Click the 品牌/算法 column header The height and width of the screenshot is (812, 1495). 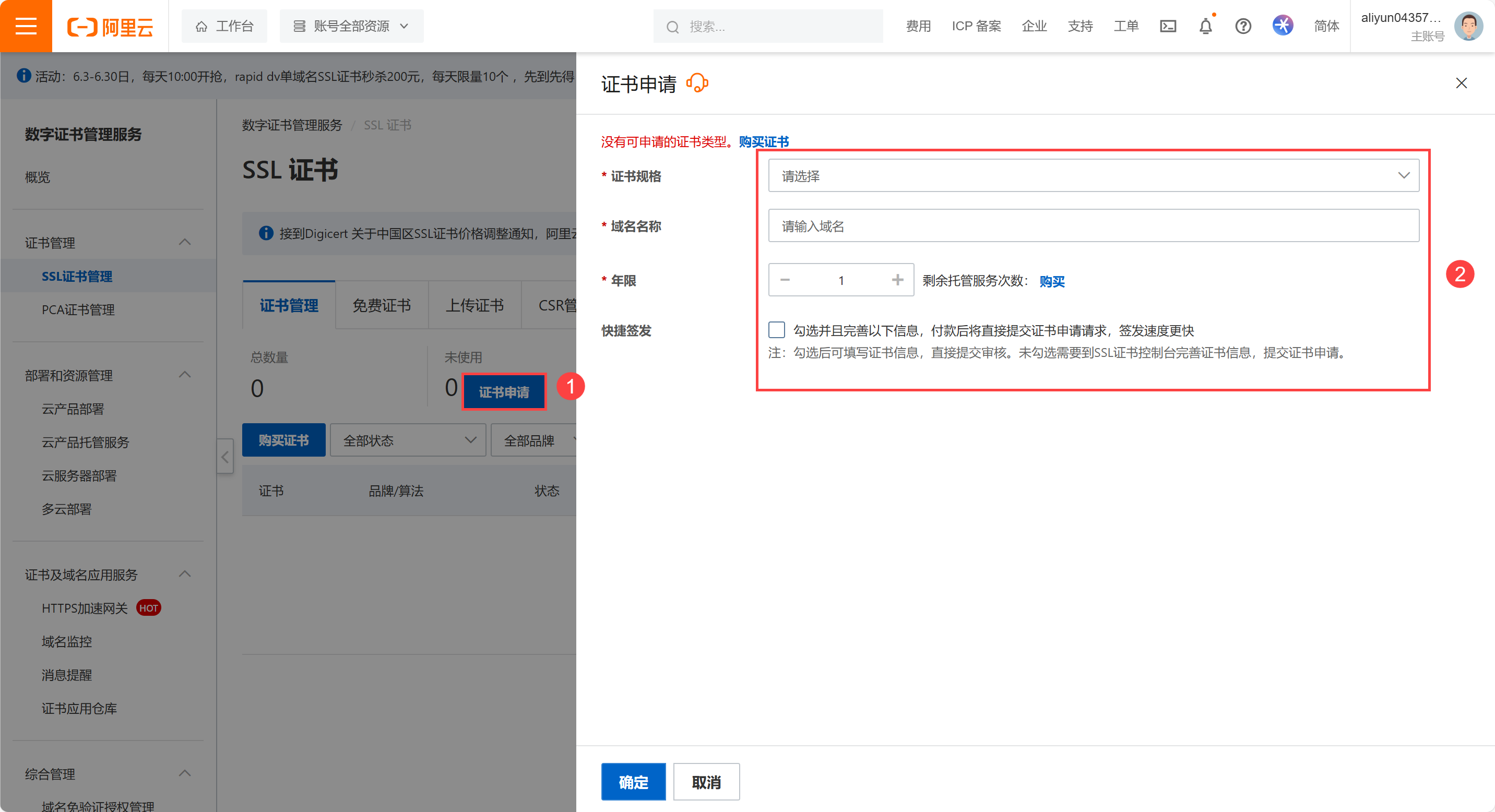[396, 491]
